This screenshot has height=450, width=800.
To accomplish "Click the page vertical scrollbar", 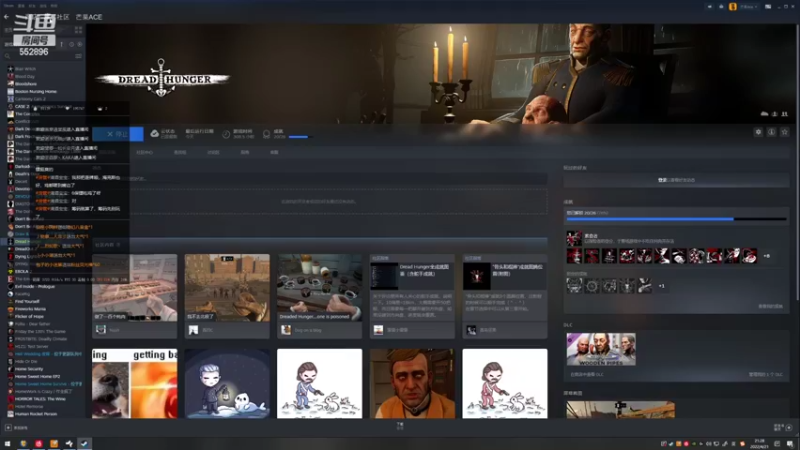I will coord(797,163).
